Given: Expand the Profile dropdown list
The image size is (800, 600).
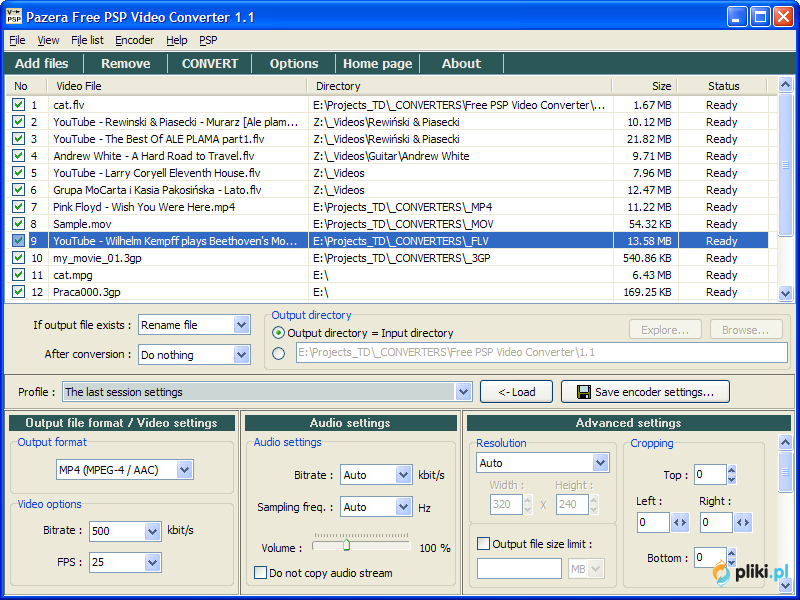Looking at the screenshot, I should [463, 392].
